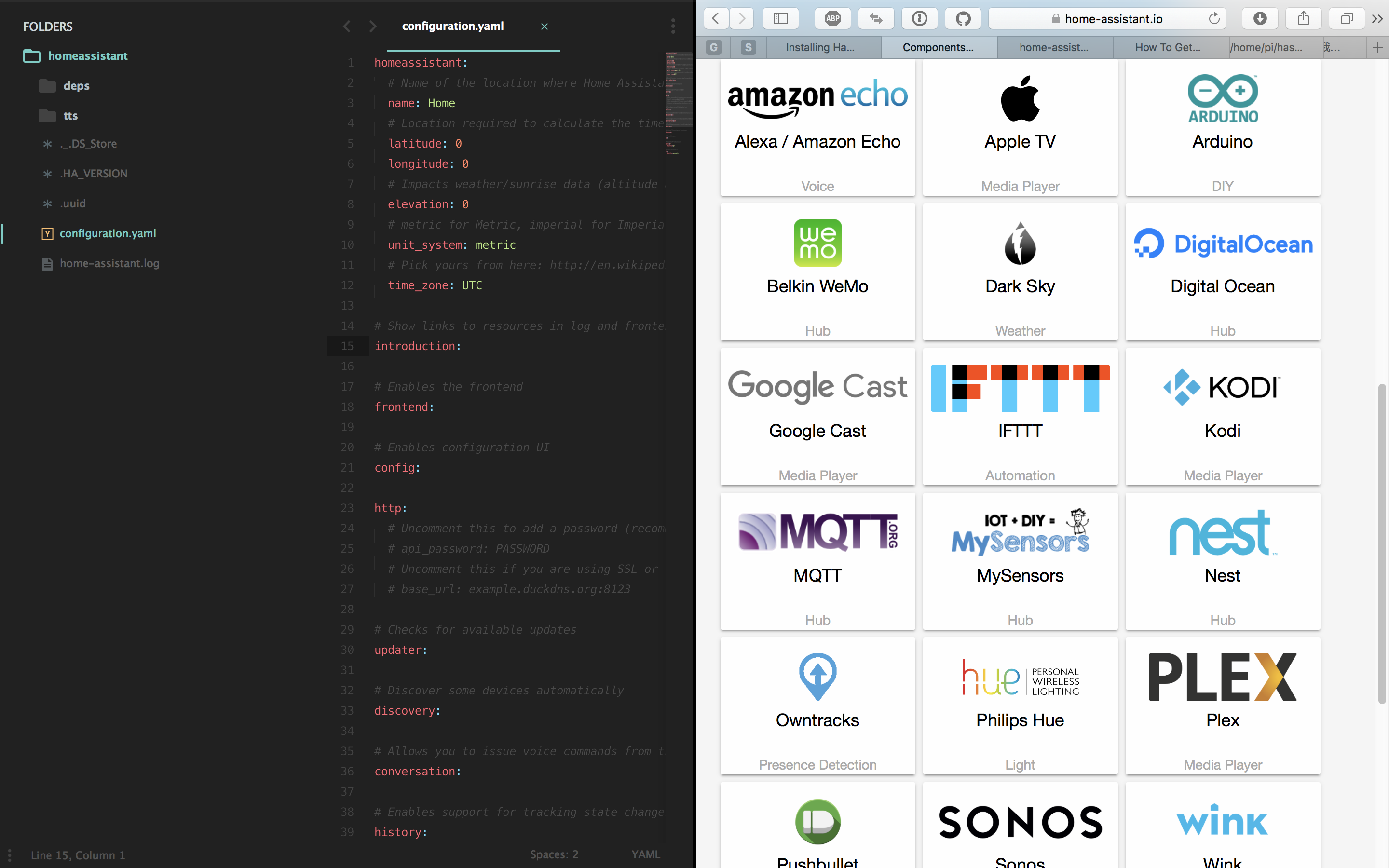Viewport: 1389px width, 868px height.
Task: Close the configuration.yaml editor tab
Action: [544, 27]
